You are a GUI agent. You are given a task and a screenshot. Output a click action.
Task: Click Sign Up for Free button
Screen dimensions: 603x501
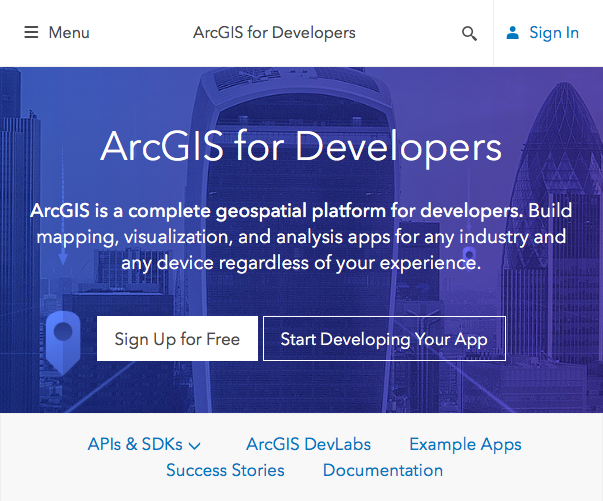click(177, 338)
